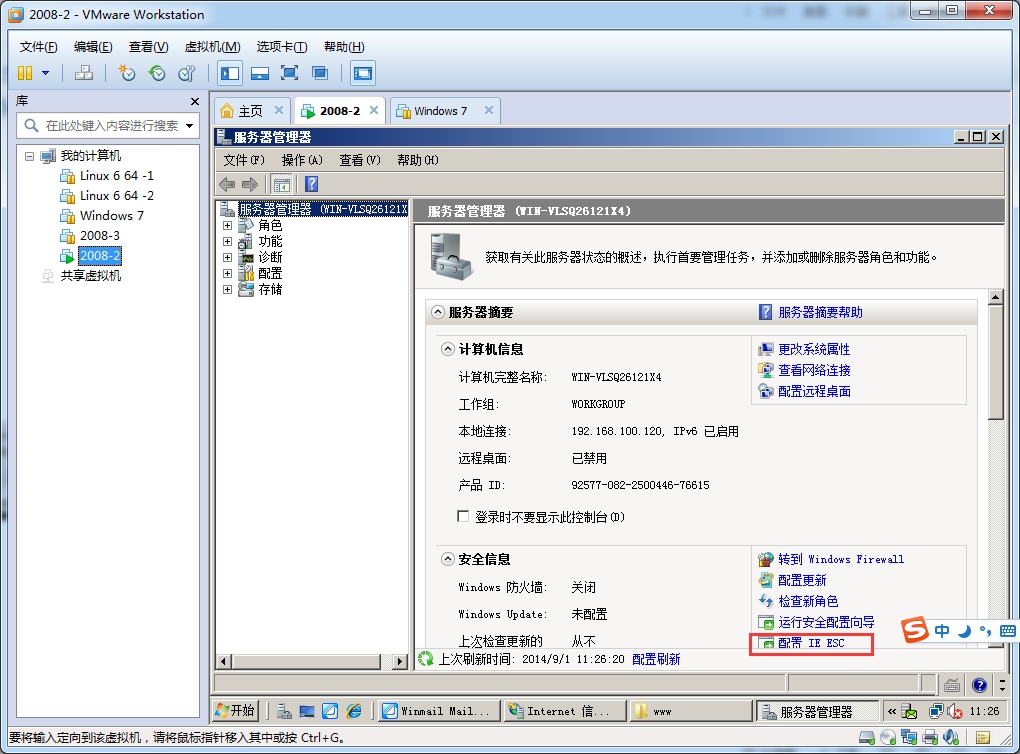Switch to the 主页 tab
The width and height of the screenshot is (1020, 754).
tap(250, 111)
